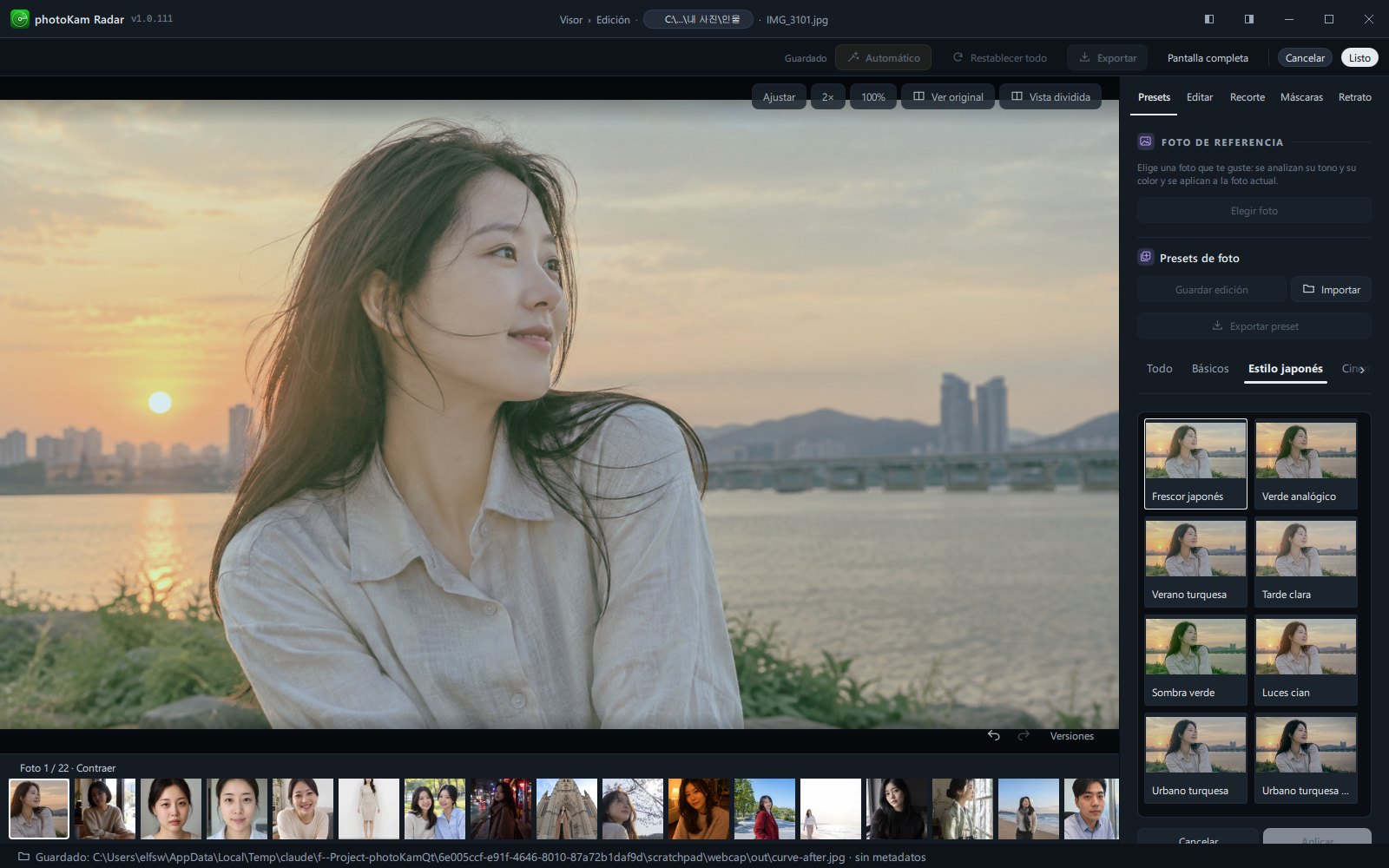Toggle the Automático enhancement button
1389x868 pixels.
click(884, 58)
